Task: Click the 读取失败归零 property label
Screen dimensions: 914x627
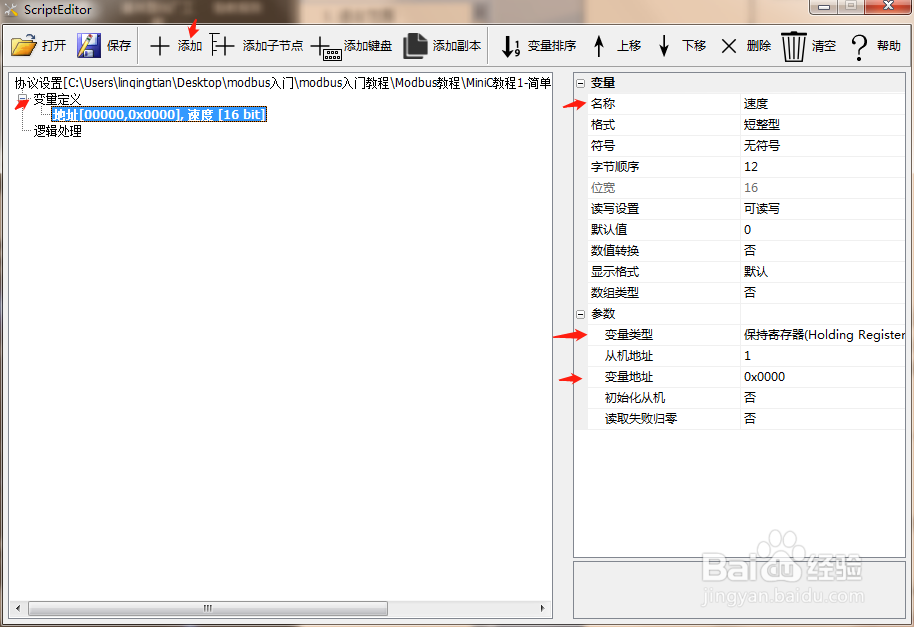Action: click(x=641, y=418)
